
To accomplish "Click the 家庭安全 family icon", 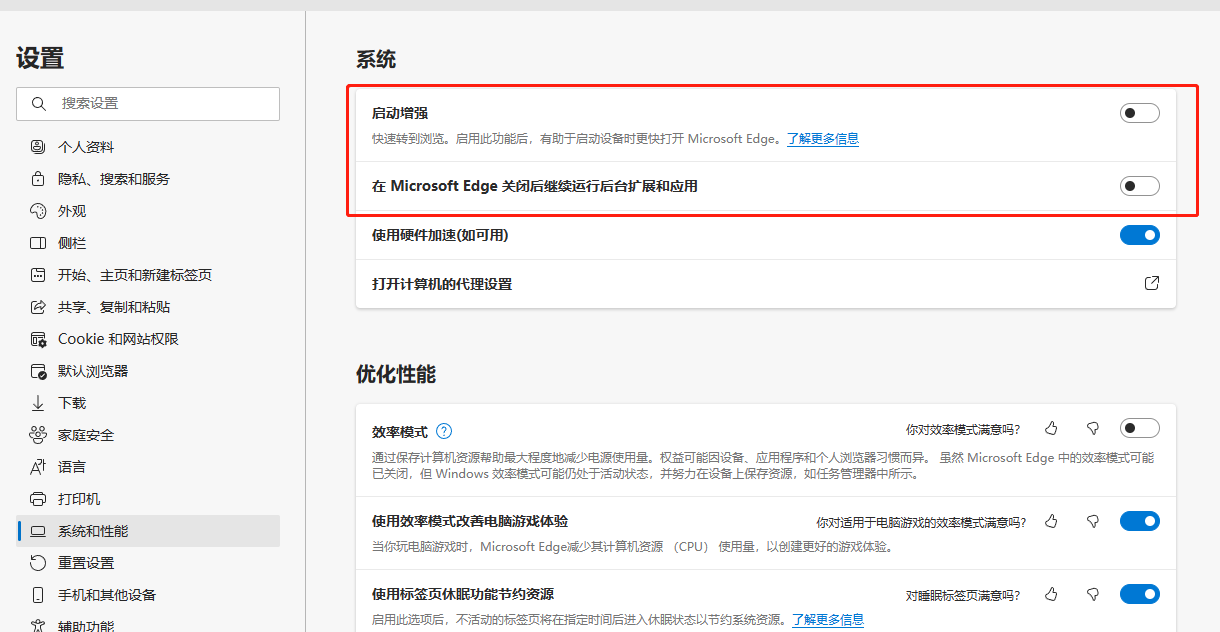I will (x=38, y=435).
